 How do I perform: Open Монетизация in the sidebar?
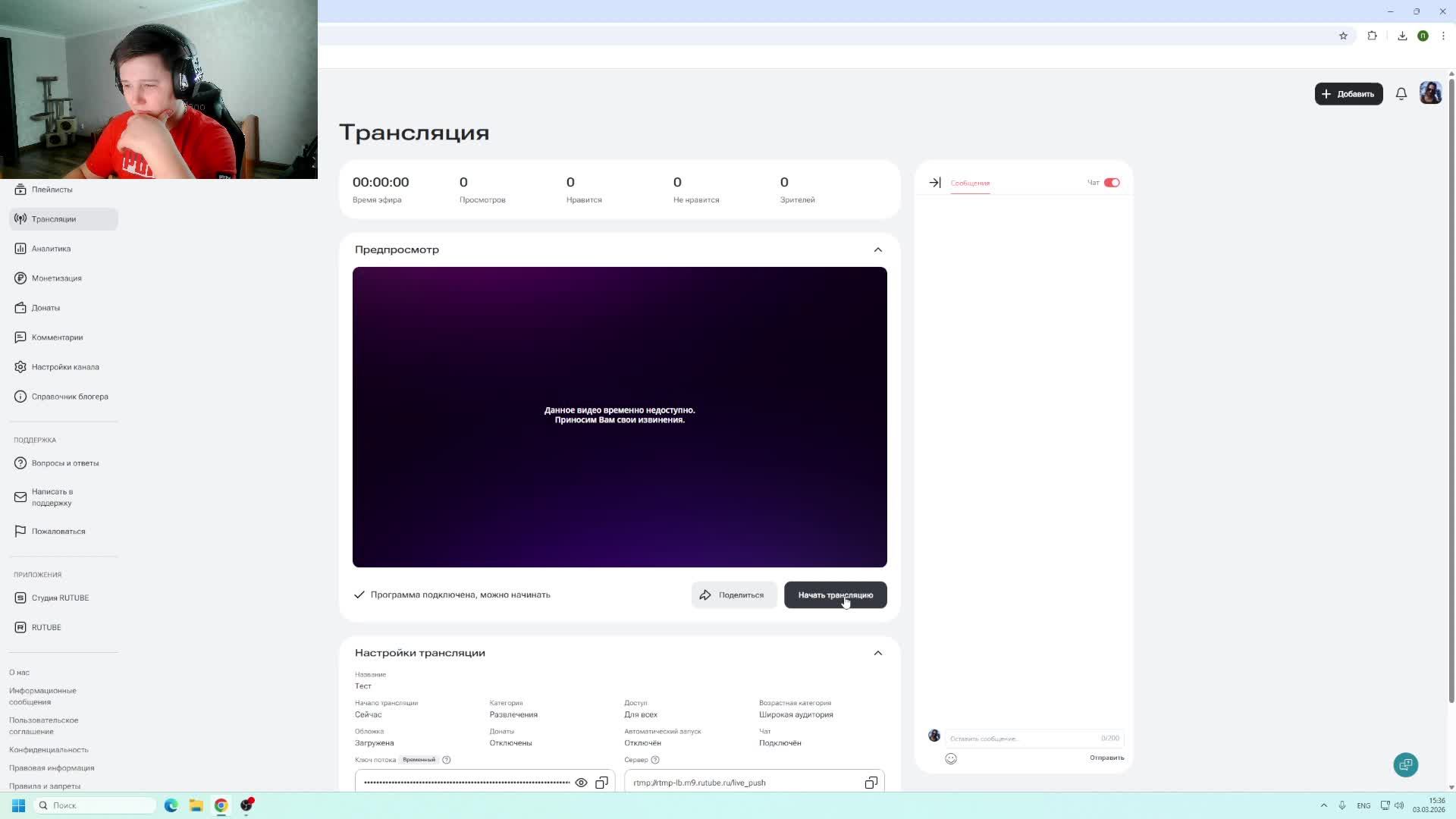click(x=56, y=278)
